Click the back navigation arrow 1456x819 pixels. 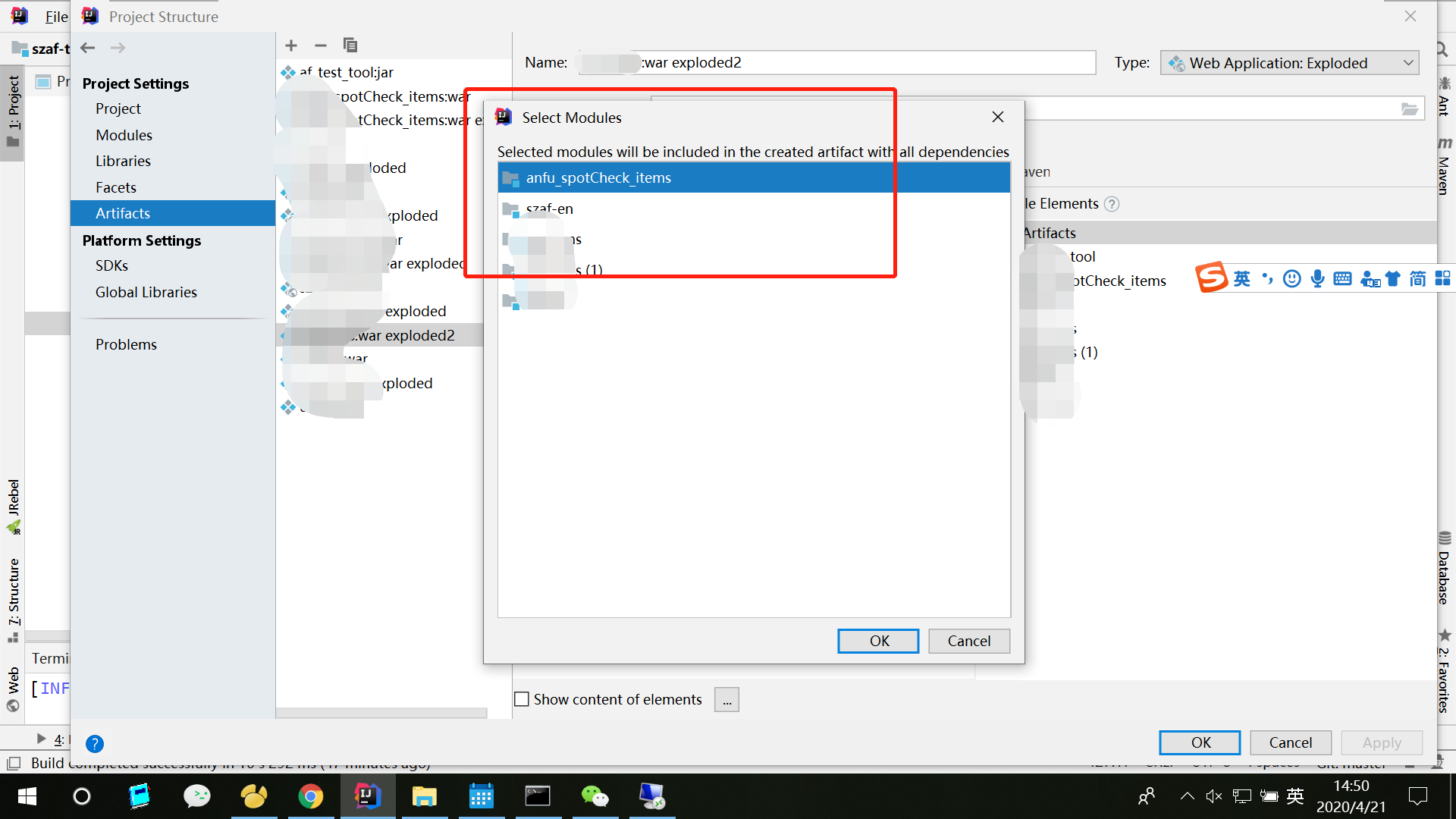click(88, 48)
